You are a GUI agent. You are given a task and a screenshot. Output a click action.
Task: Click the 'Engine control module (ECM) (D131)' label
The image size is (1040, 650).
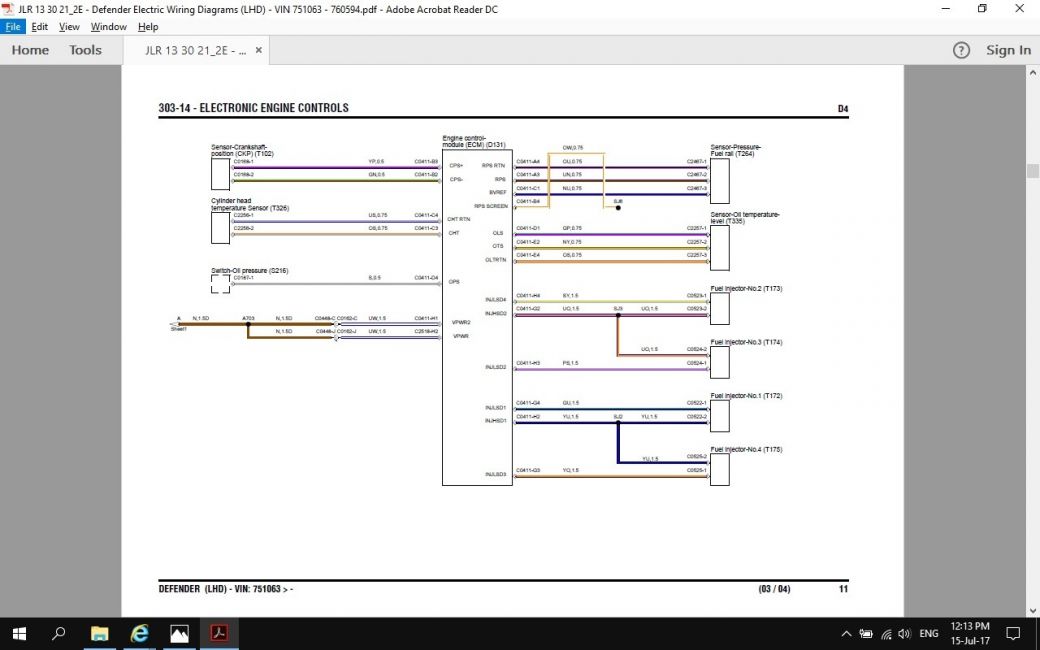tap(474, 141)
